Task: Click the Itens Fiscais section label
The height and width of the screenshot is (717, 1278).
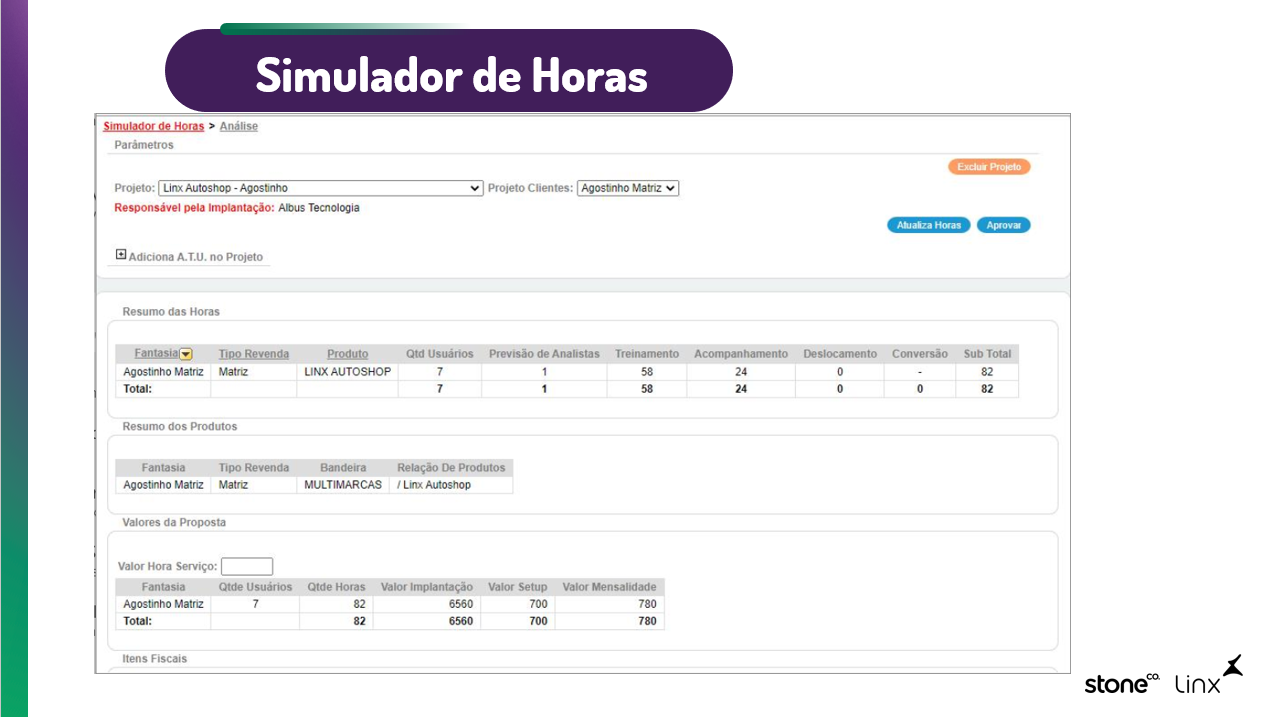Action: click(x=155, y=659)
